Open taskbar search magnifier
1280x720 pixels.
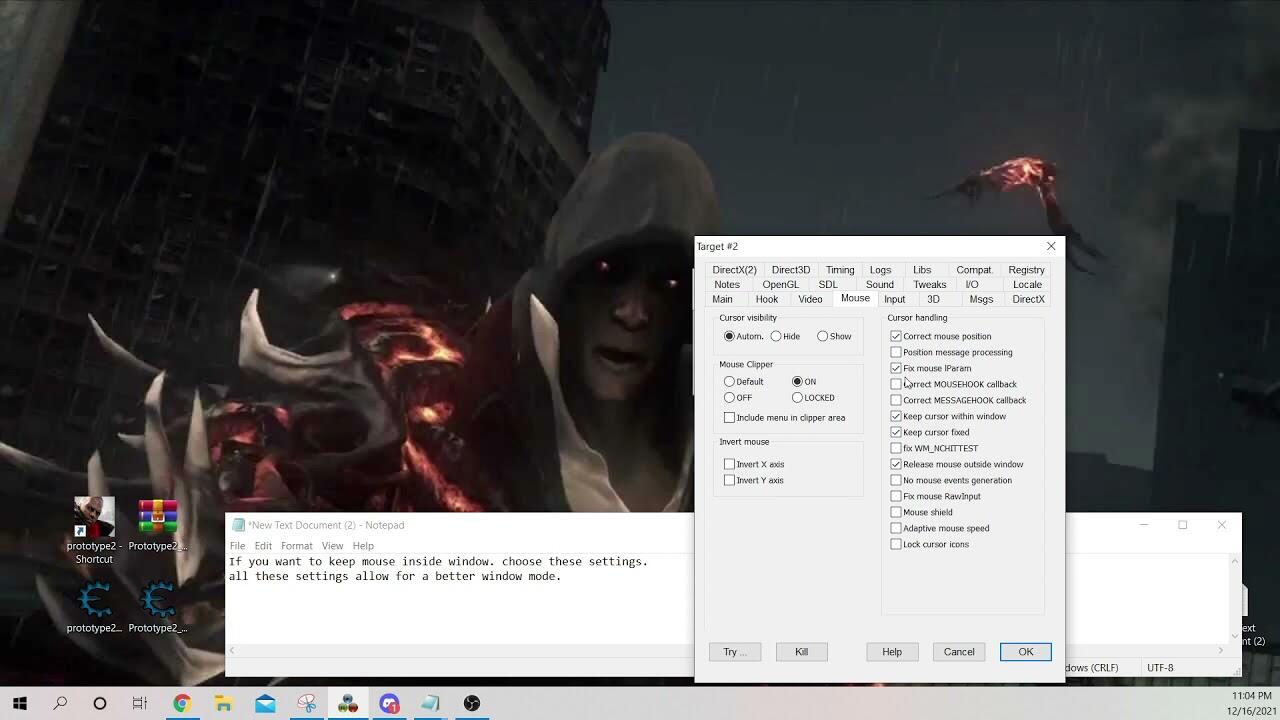pyautogui.click(x=60, y=704)
